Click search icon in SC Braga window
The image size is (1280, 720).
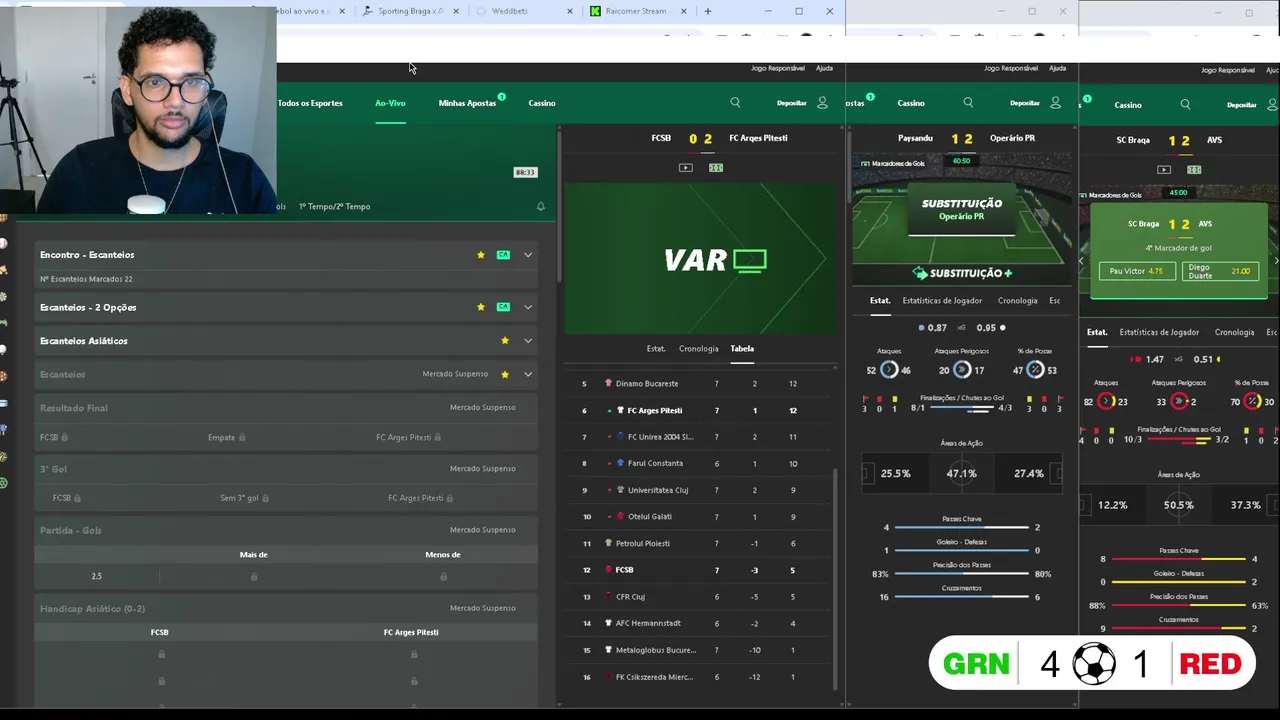tap(1185, 104)
